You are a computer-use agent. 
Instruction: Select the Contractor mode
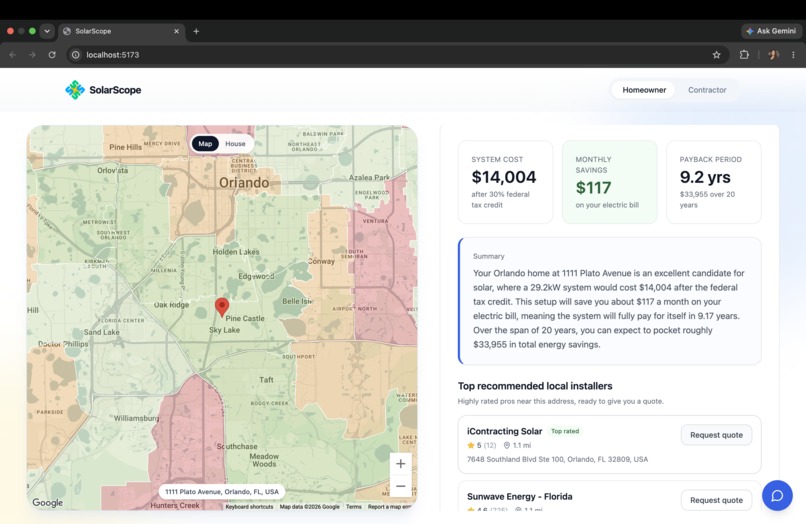click(x=707, y=90)
